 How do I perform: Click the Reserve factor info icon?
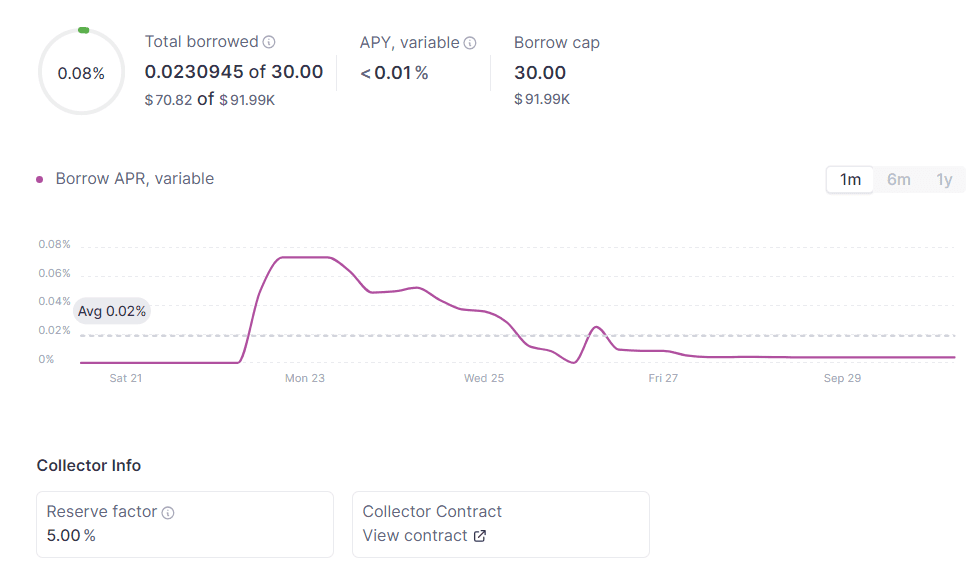click(168, 513)
